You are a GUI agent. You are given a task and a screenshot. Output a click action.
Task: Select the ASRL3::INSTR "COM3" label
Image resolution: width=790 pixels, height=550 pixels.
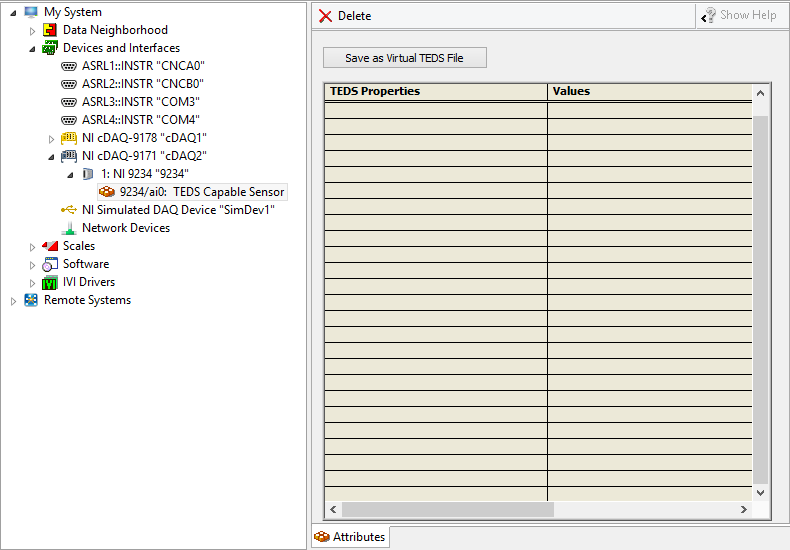tap(141, 102)
